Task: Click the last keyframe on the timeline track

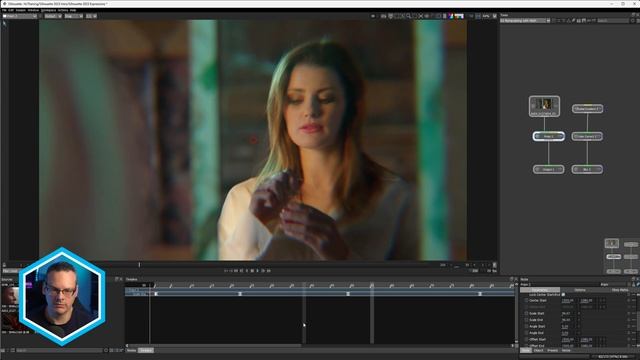Action: point(480,294)
